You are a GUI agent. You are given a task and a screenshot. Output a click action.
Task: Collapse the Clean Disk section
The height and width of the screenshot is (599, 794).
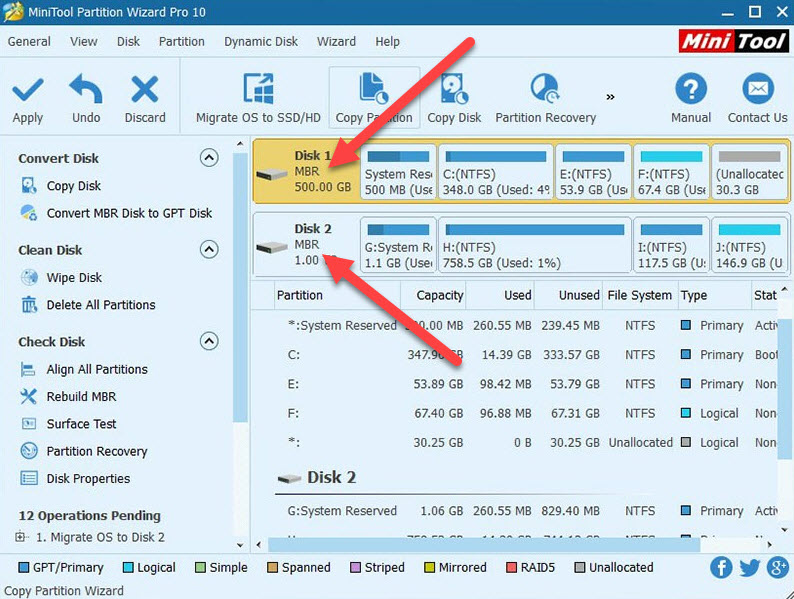tap(209, 250)
